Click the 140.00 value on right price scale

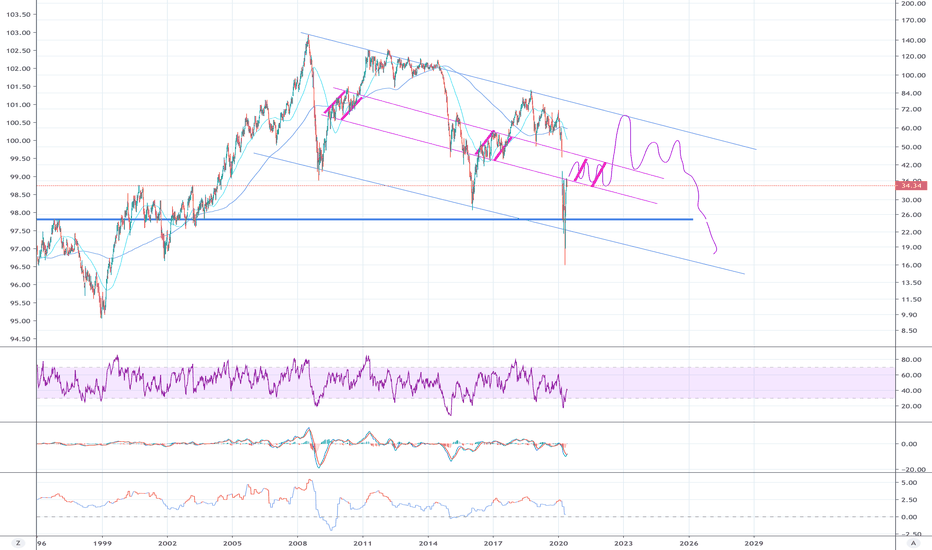click(913, 40)
